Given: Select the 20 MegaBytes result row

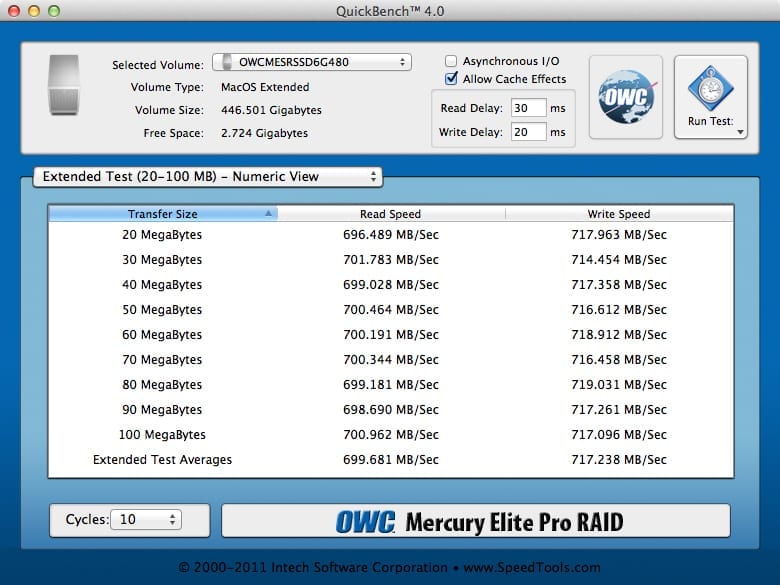Looking at the screenshot, I should click(x=390, y=235).
